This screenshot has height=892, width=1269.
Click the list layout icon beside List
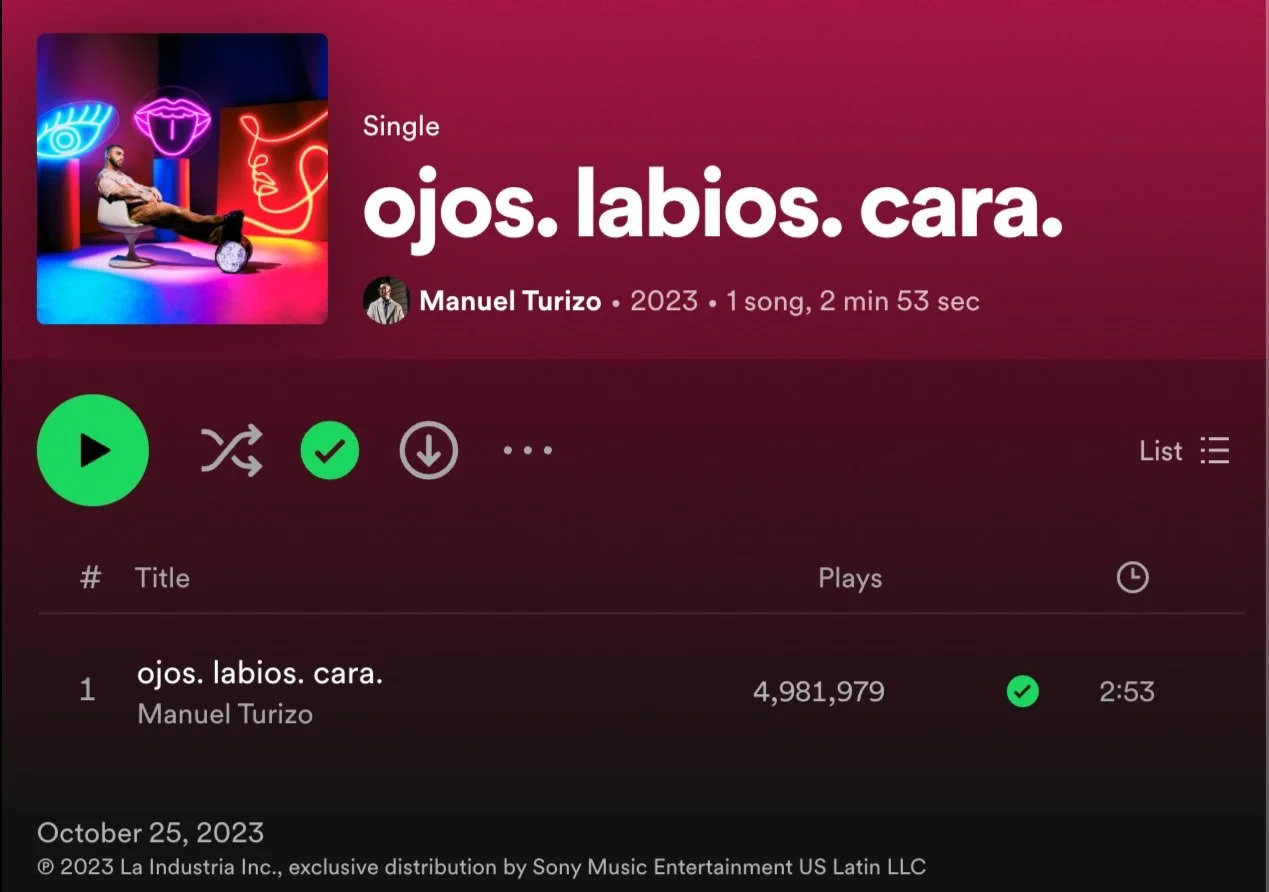click(1215, 451)
